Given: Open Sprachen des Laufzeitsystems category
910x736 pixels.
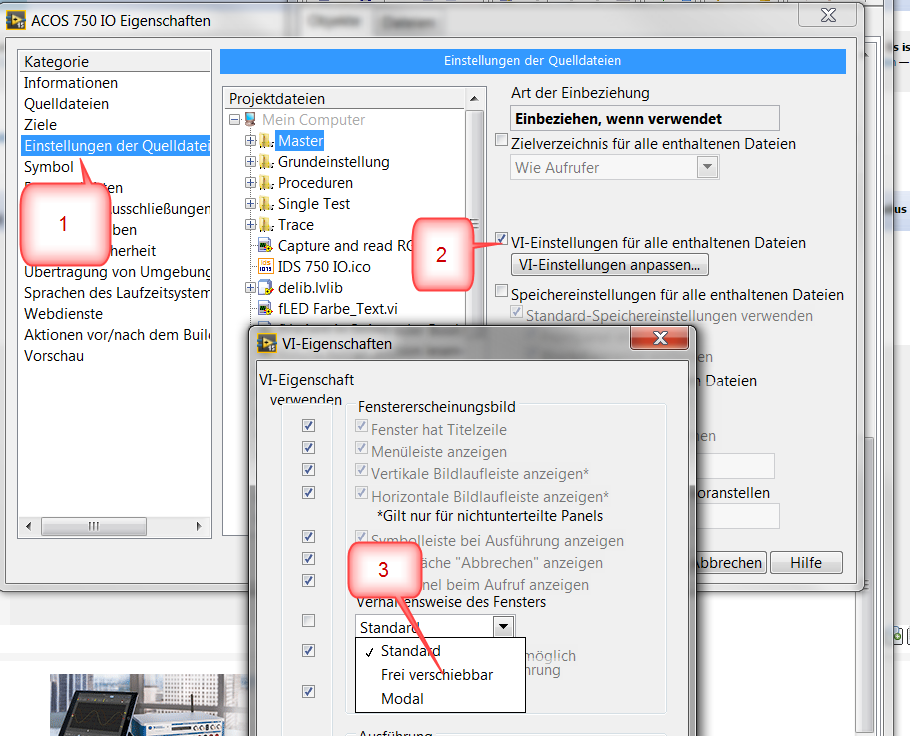Looking at the screenshot, I should coord(117,293).
